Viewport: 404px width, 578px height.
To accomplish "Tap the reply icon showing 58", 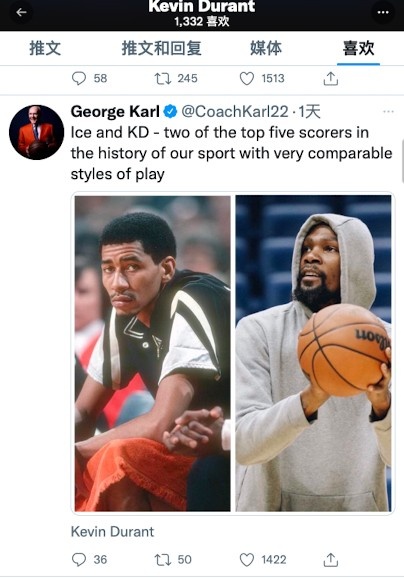I will point(79,78).
